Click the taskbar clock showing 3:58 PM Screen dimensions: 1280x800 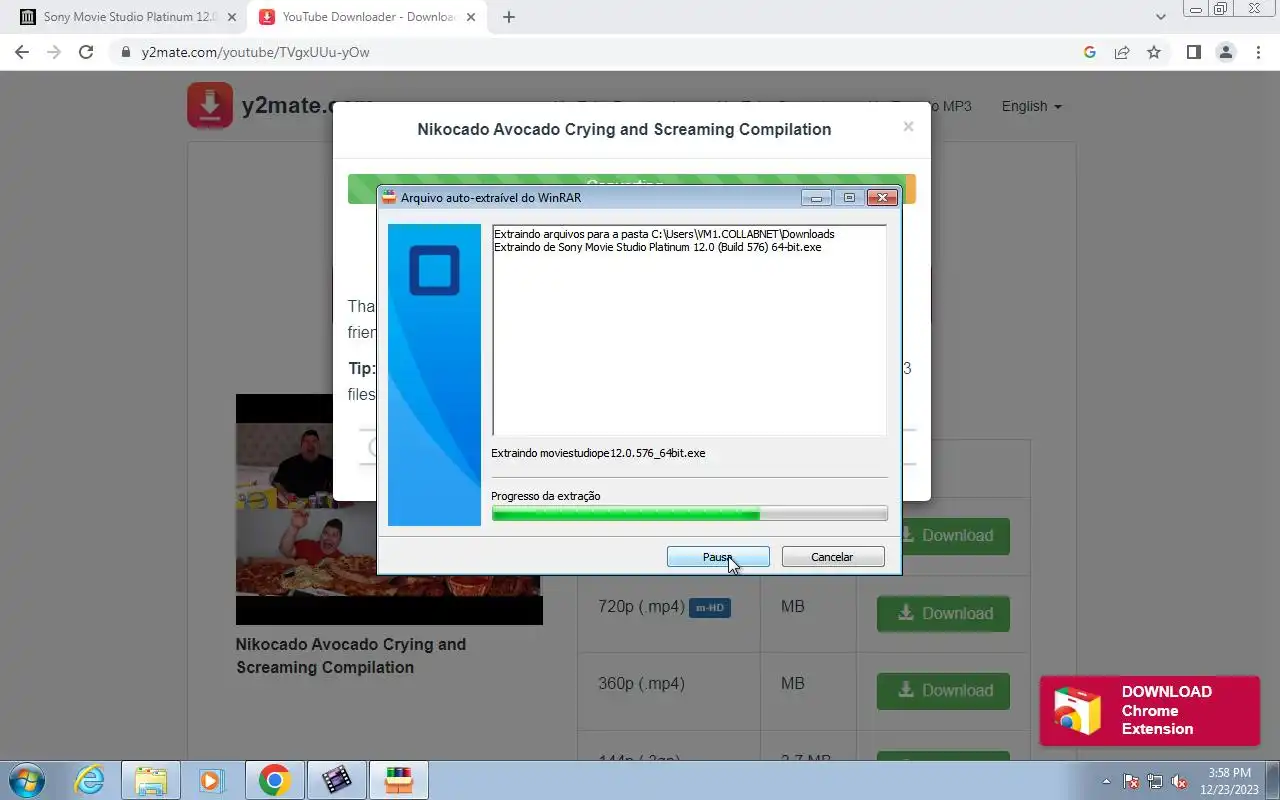[1229, 781]
